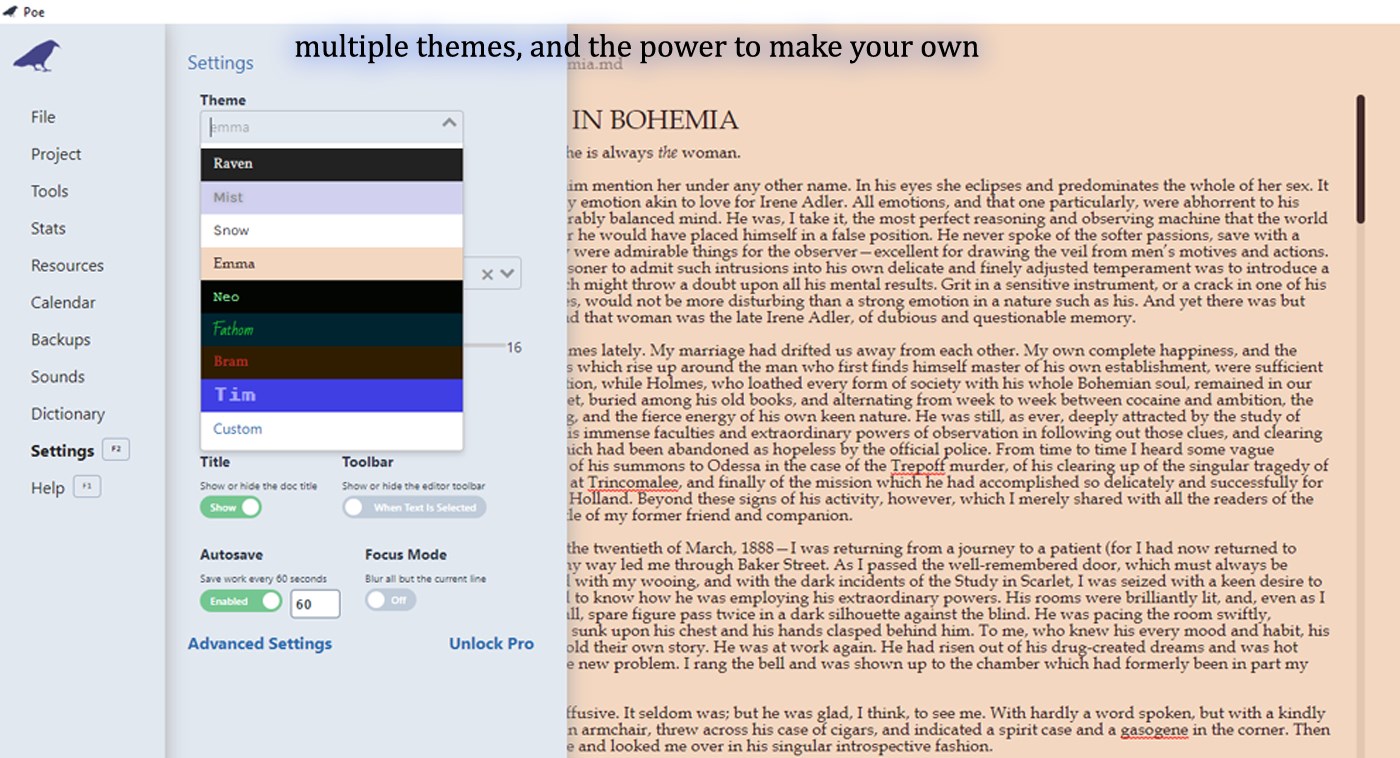Image resolution: width=1400 pixels, height=758 pixels.
Task: Open the Project section
Action: (56, 154)
